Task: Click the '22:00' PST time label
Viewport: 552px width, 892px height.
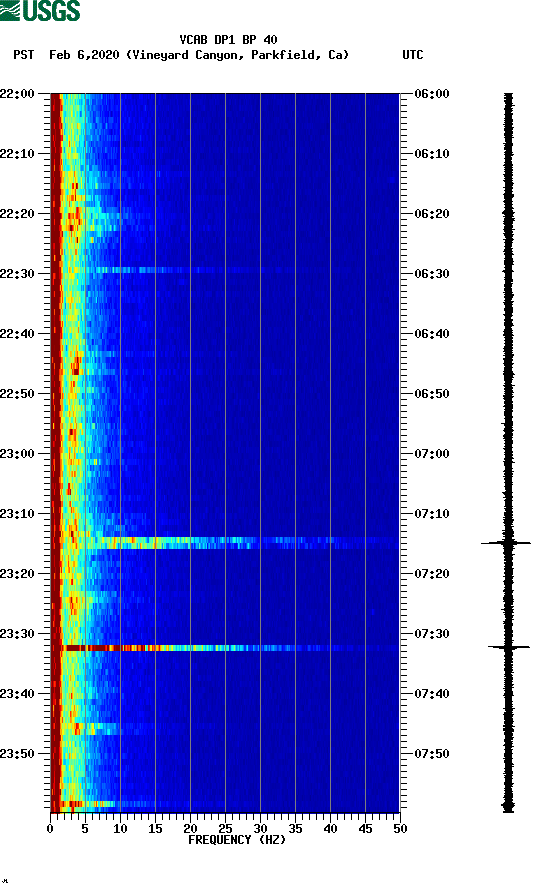Action: [17, 94]
